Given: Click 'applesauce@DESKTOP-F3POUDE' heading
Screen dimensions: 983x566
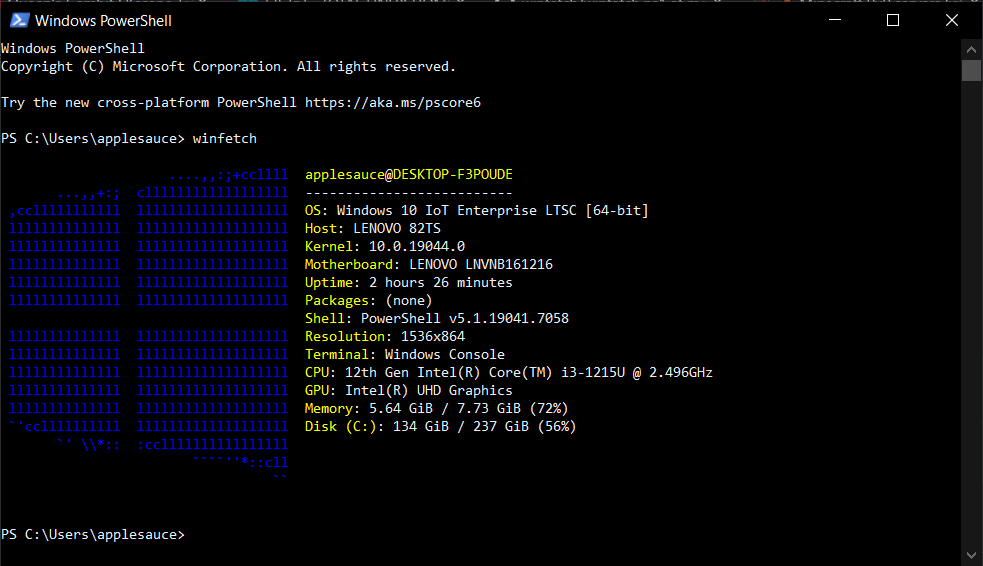Looking at the screenshot, I should pos(409,175).
